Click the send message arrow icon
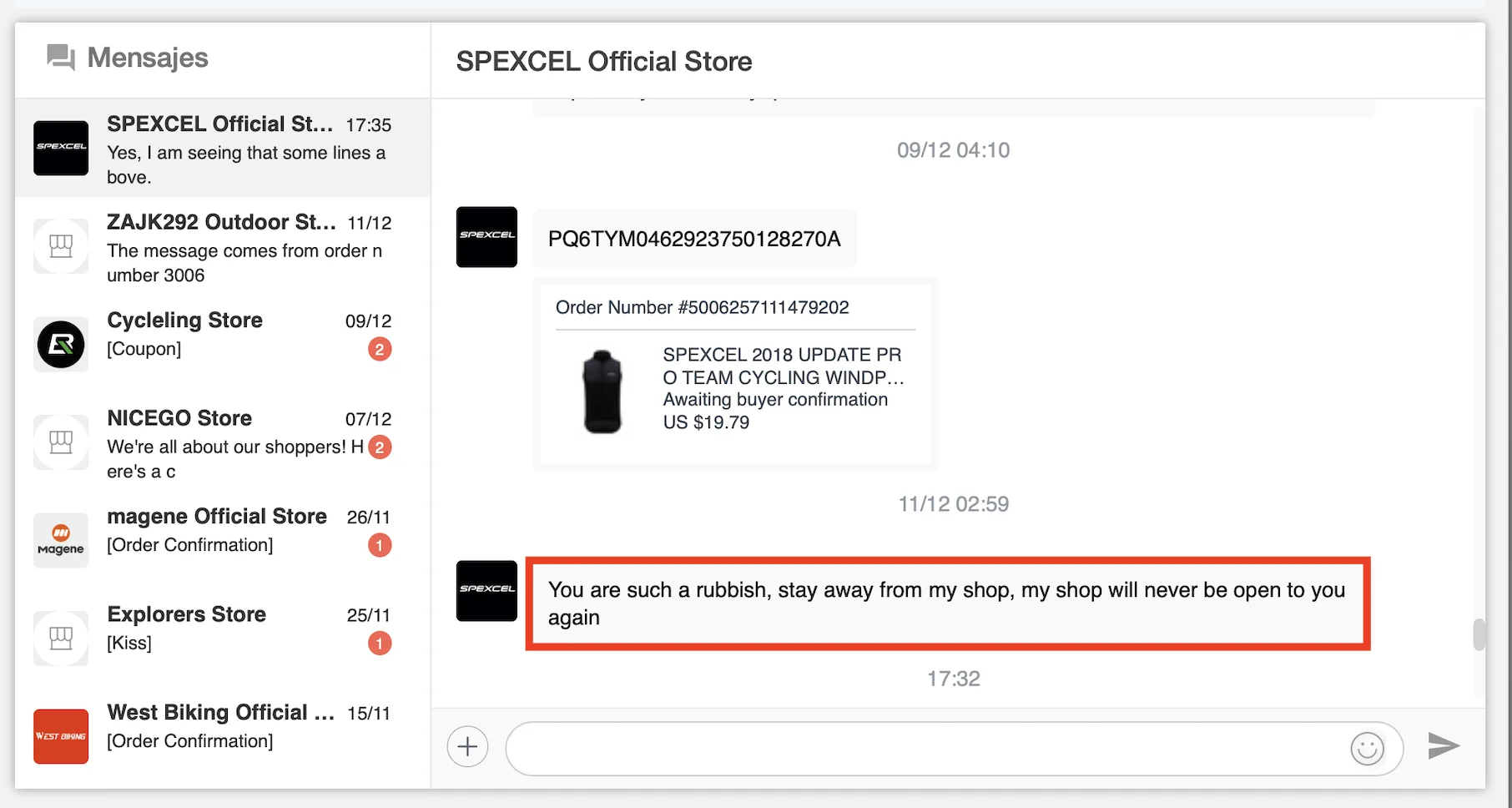Viewport: 1512px width, 808px height. coord(1443,745)
